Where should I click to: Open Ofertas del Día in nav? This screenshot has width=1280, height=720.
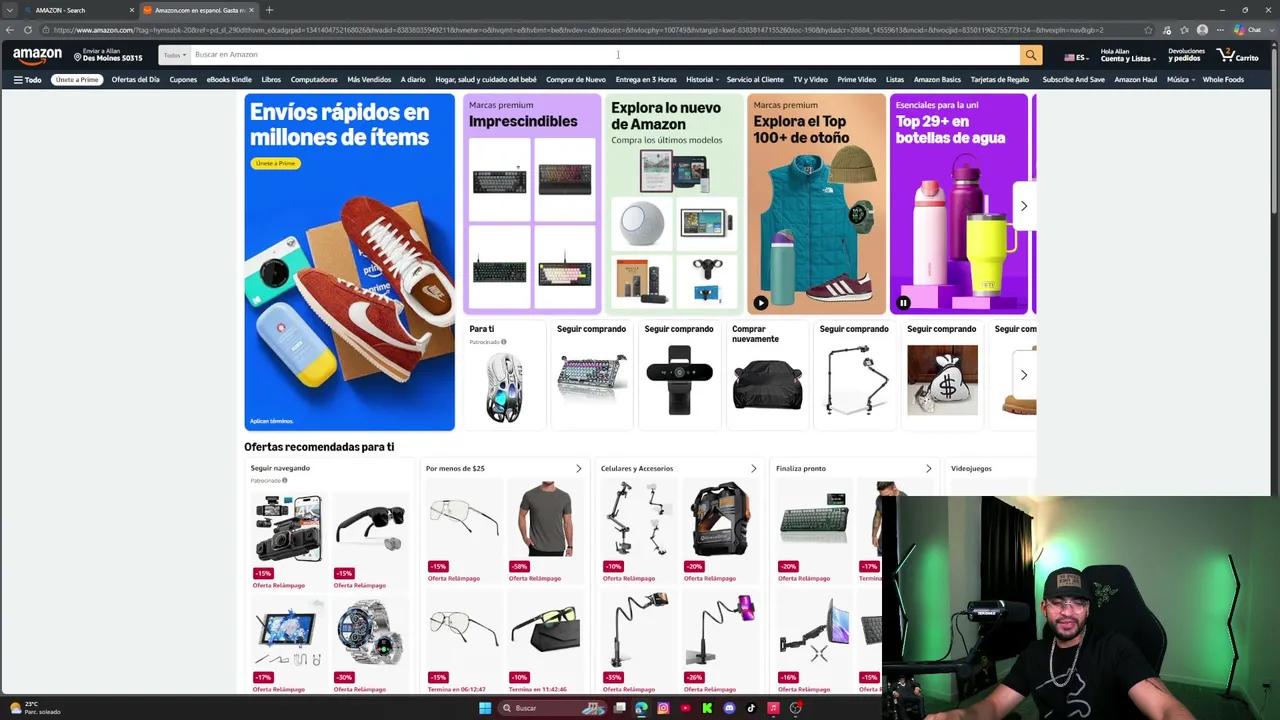pos(136,80)
